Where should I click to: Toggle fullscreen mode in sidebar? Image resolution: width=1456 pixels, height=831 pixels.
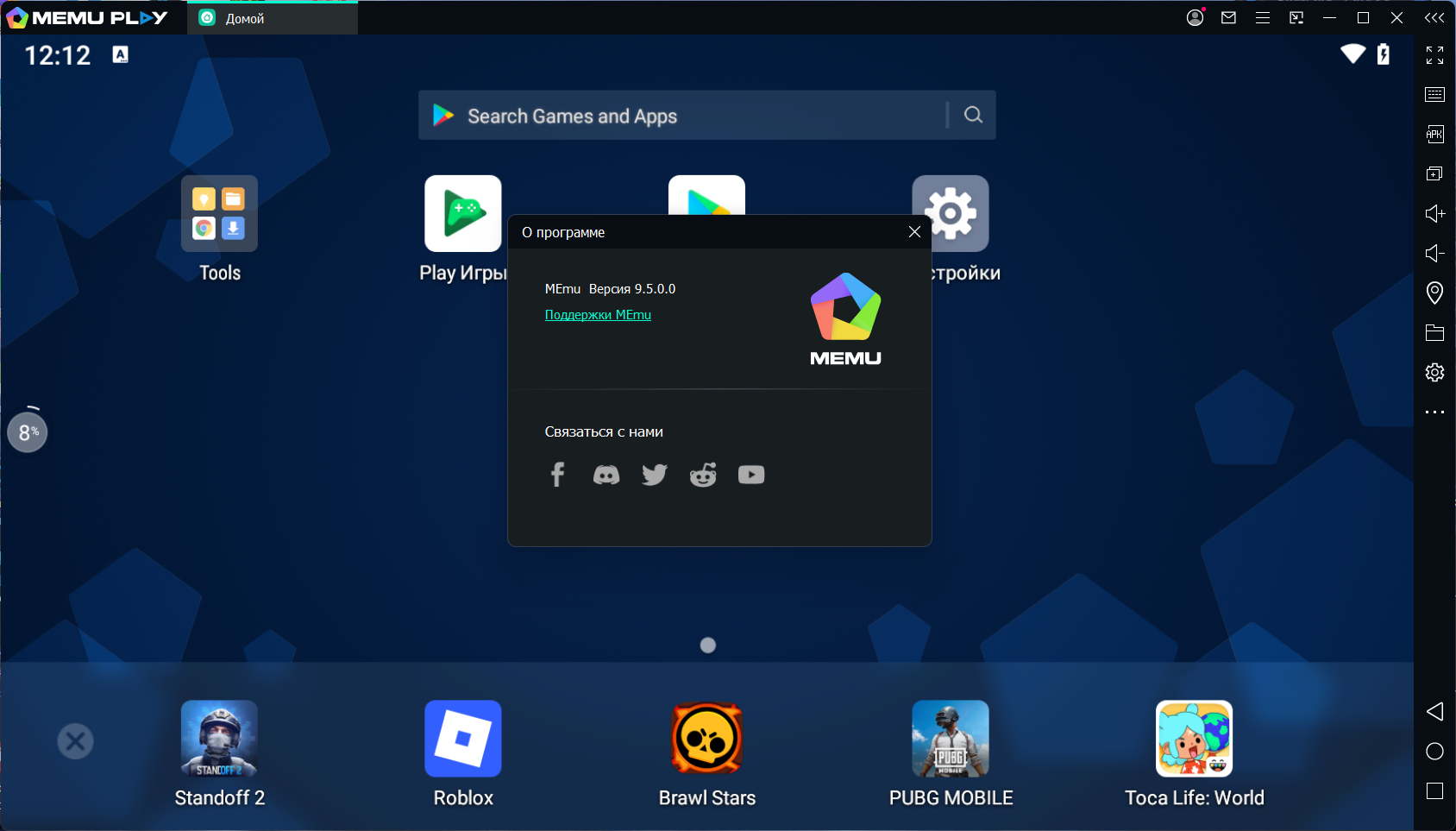pos(1434,55)
